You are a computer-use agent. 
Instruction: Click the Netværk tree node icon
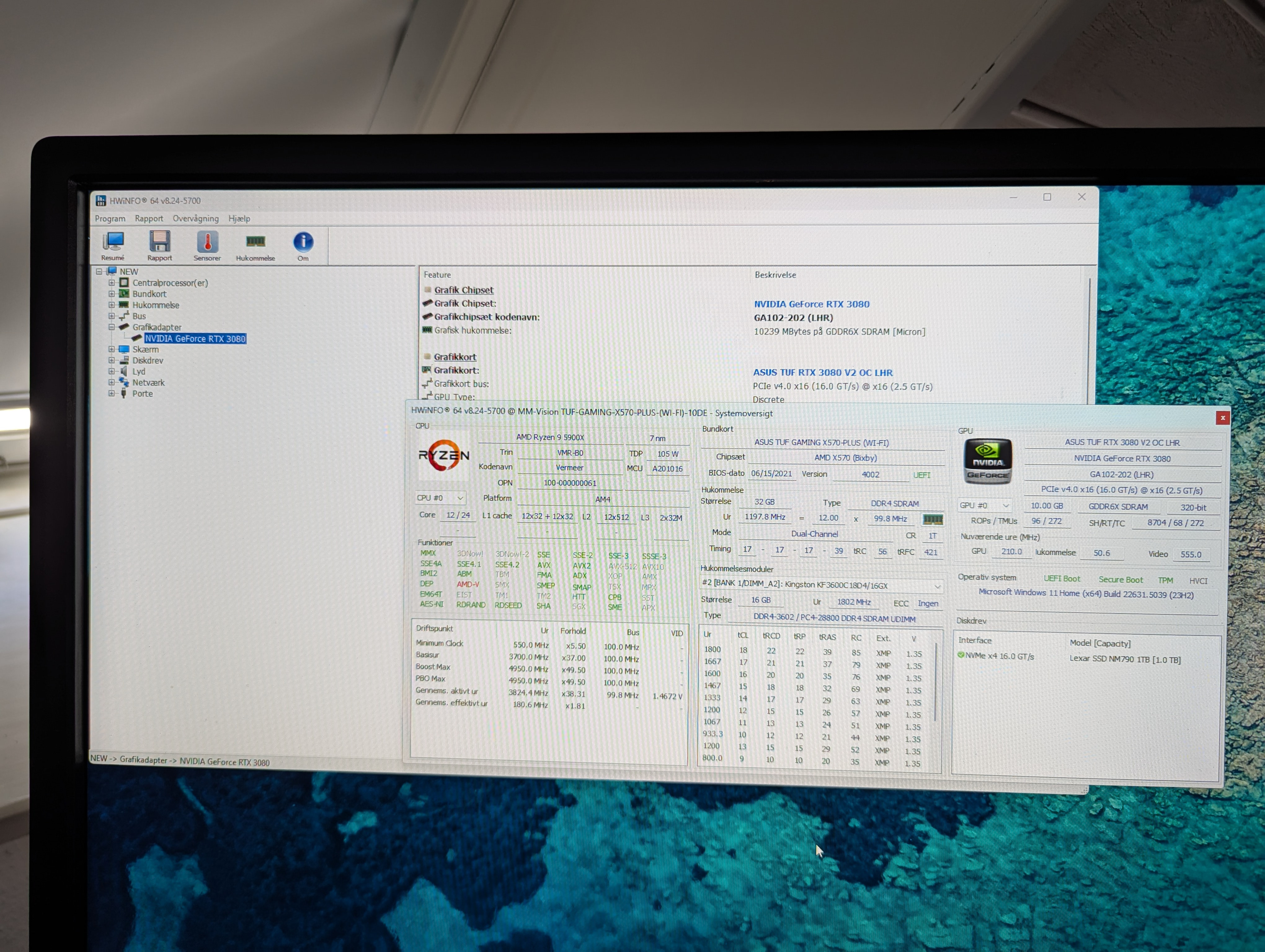(x=124, y=382)
